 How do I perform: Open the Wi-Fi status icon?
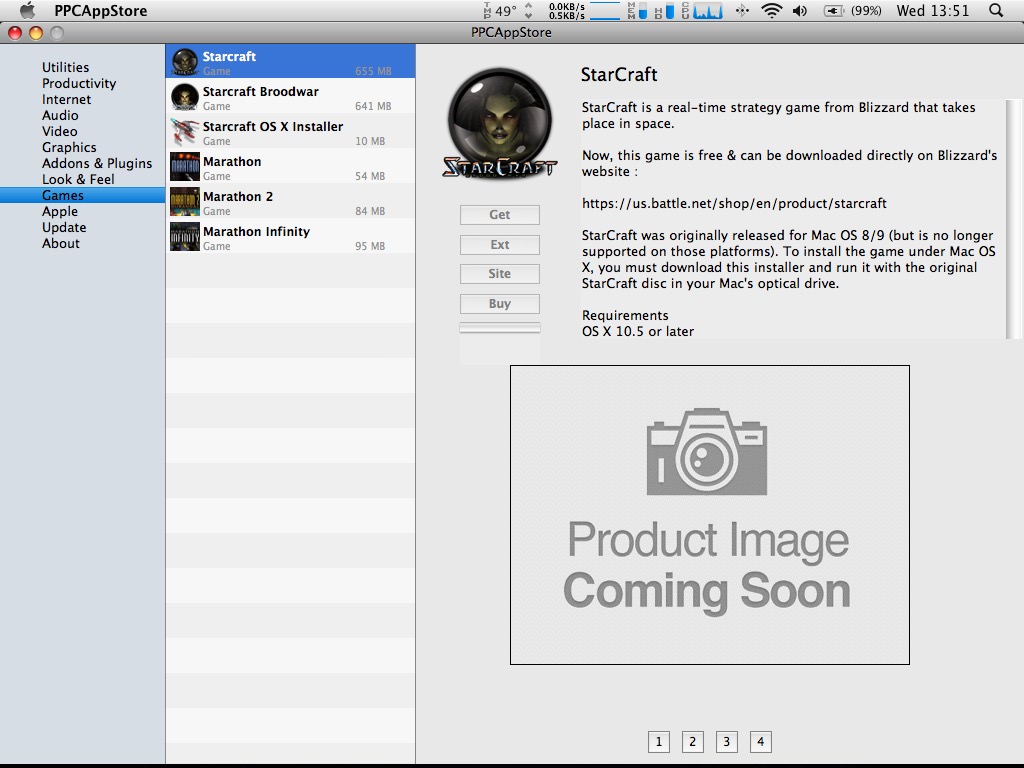pyautogui.click(x=771, y=10)
